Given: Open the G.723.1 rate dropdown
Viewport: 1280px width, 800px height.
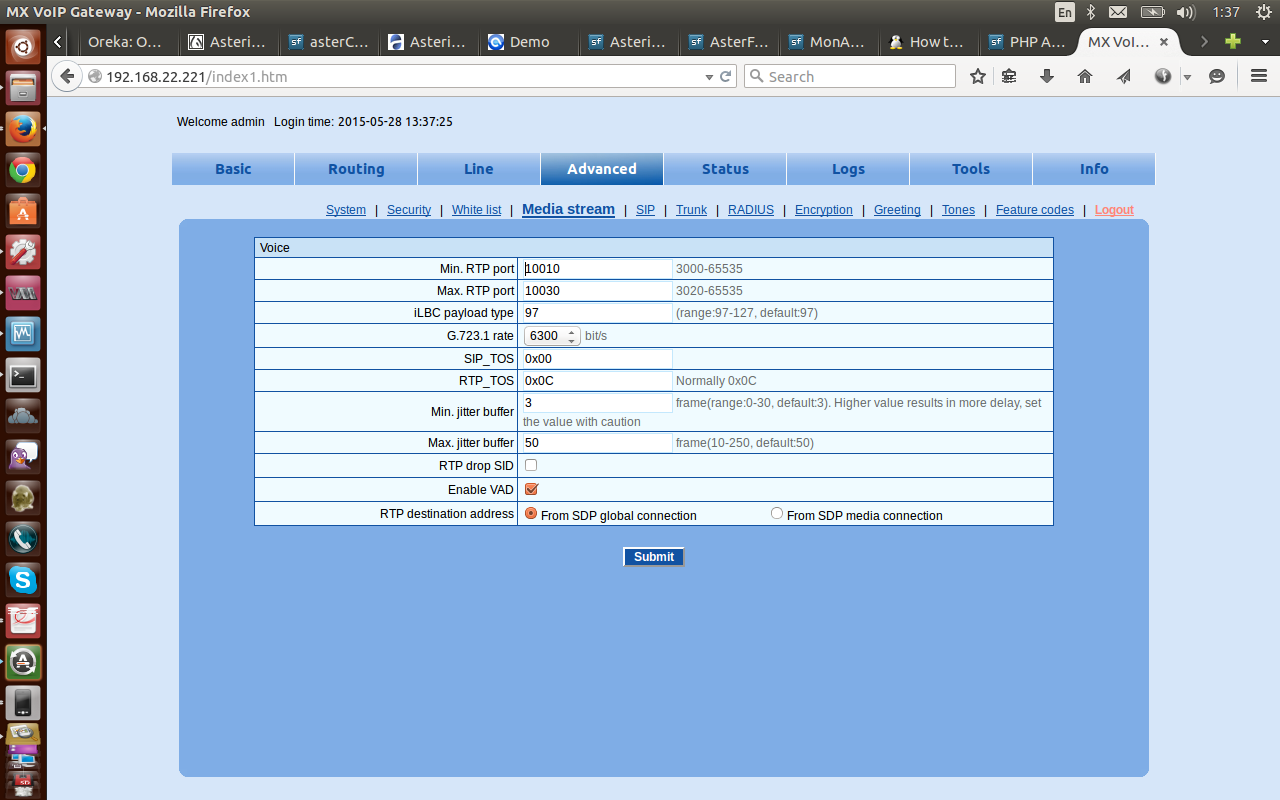Looking at the screenshot, I should click(x=551, y=336).
